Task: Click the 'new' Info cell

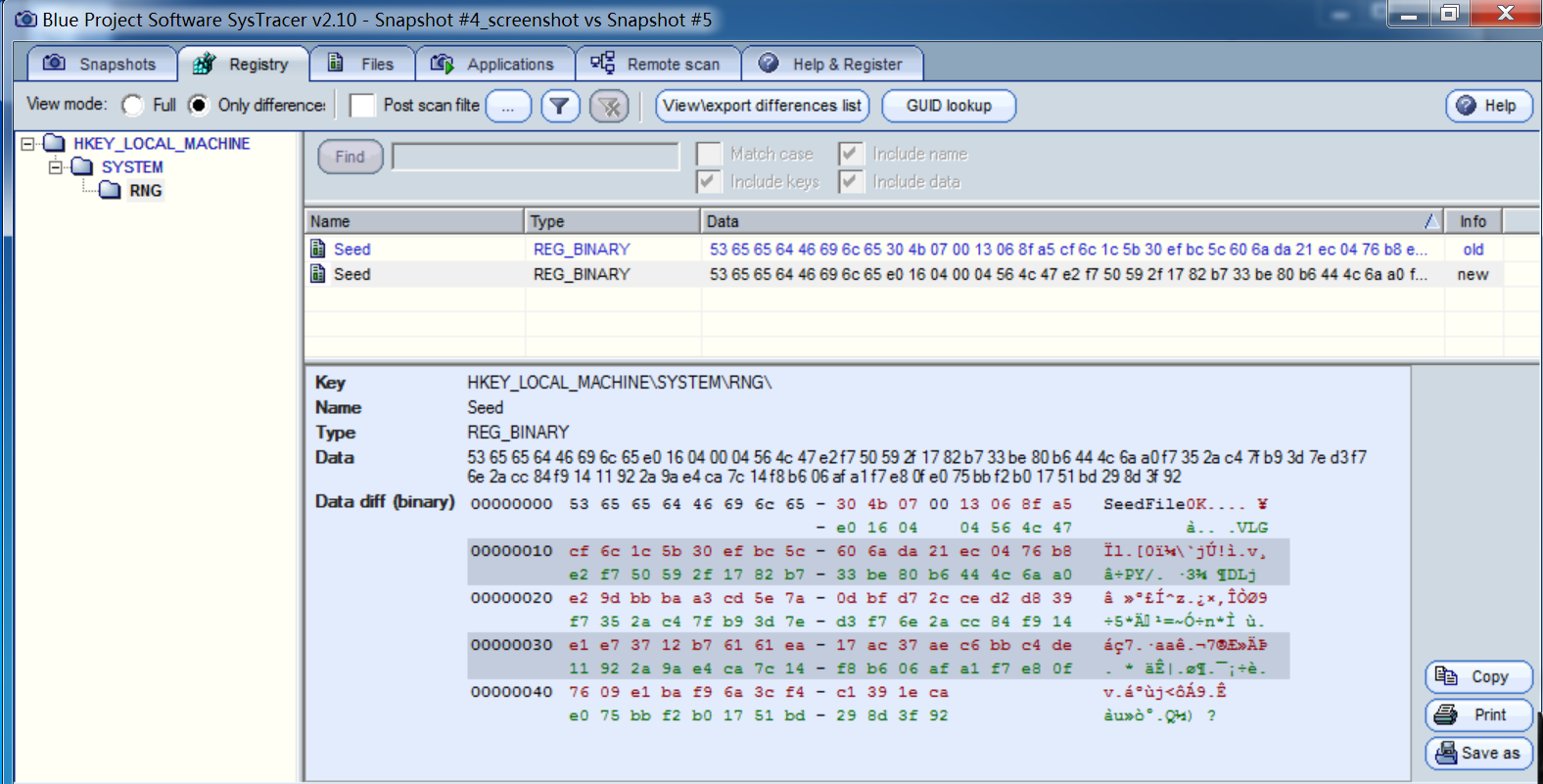Action: (1473, 275)
